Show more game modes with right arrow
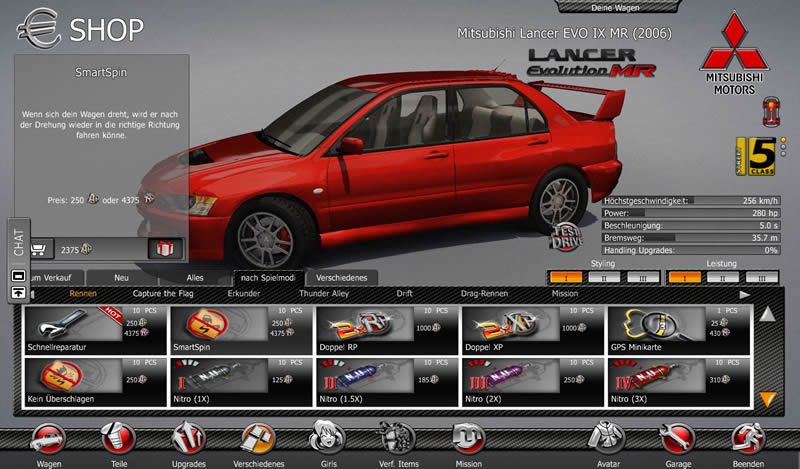The height and width of the screenshot is (469, 800). click(x=744, y=295)
